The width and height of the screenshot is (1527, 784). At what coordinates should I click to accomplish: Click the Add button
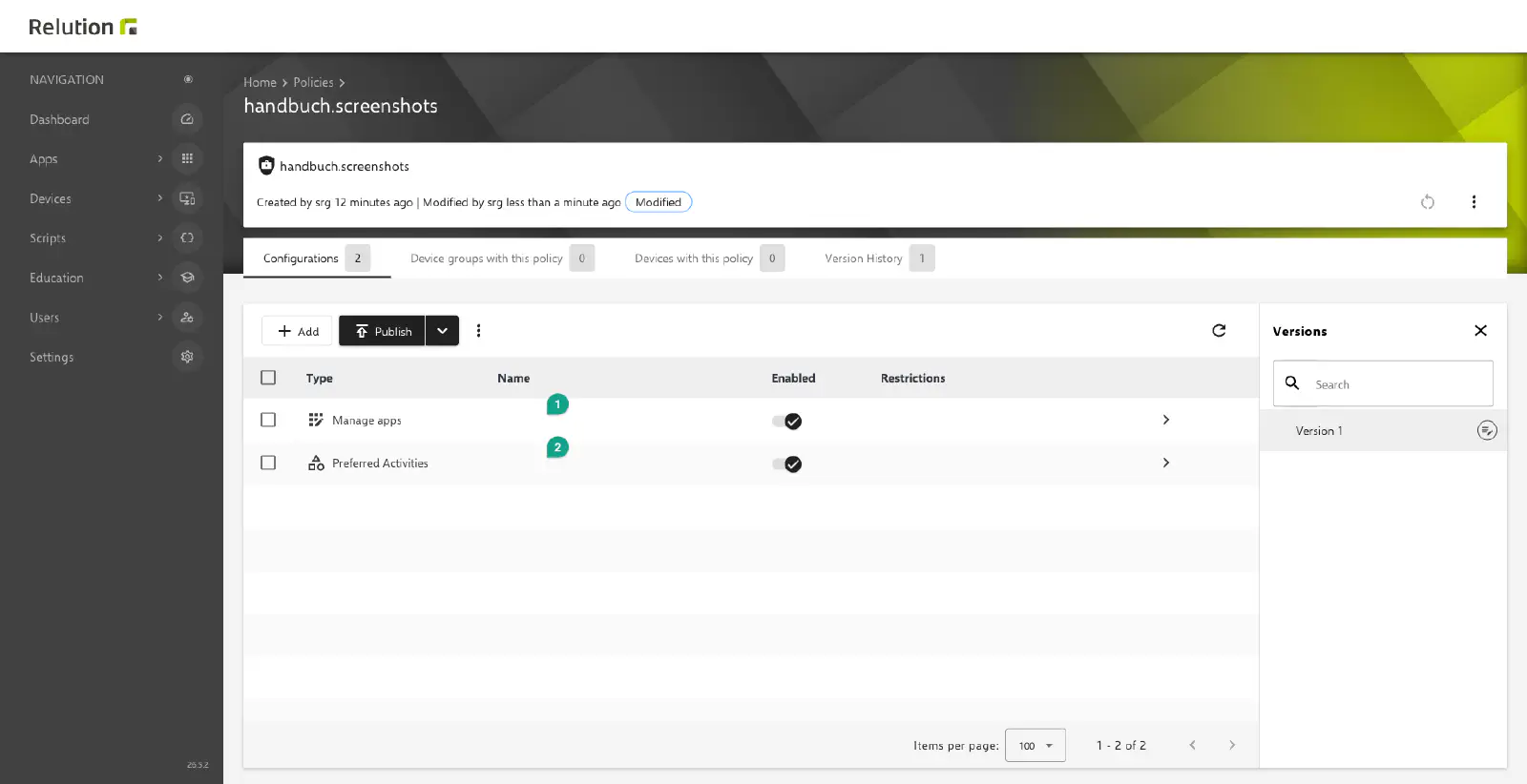(x=297, y=331)
